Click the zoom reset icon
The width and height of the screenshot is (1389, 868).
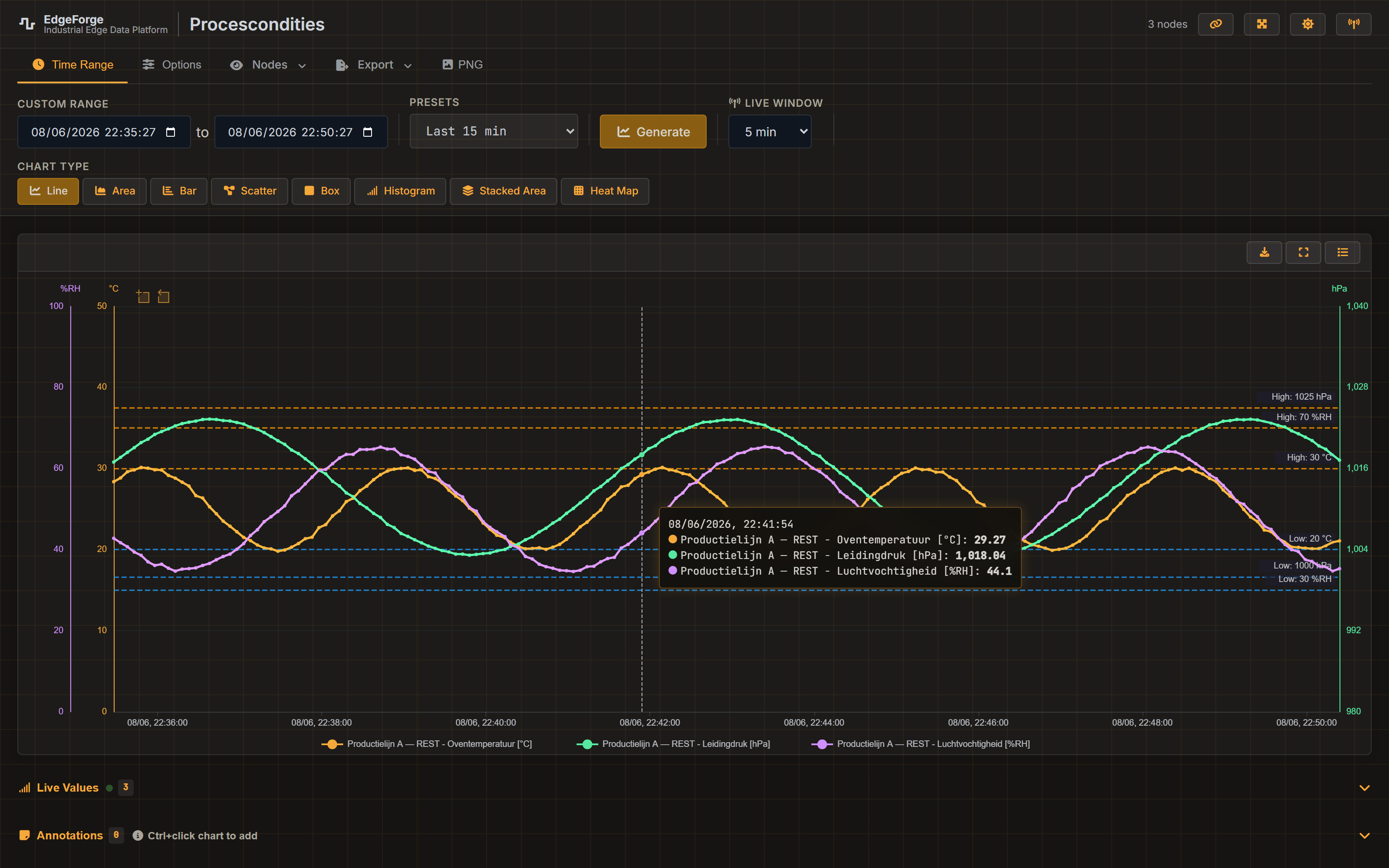164,296
